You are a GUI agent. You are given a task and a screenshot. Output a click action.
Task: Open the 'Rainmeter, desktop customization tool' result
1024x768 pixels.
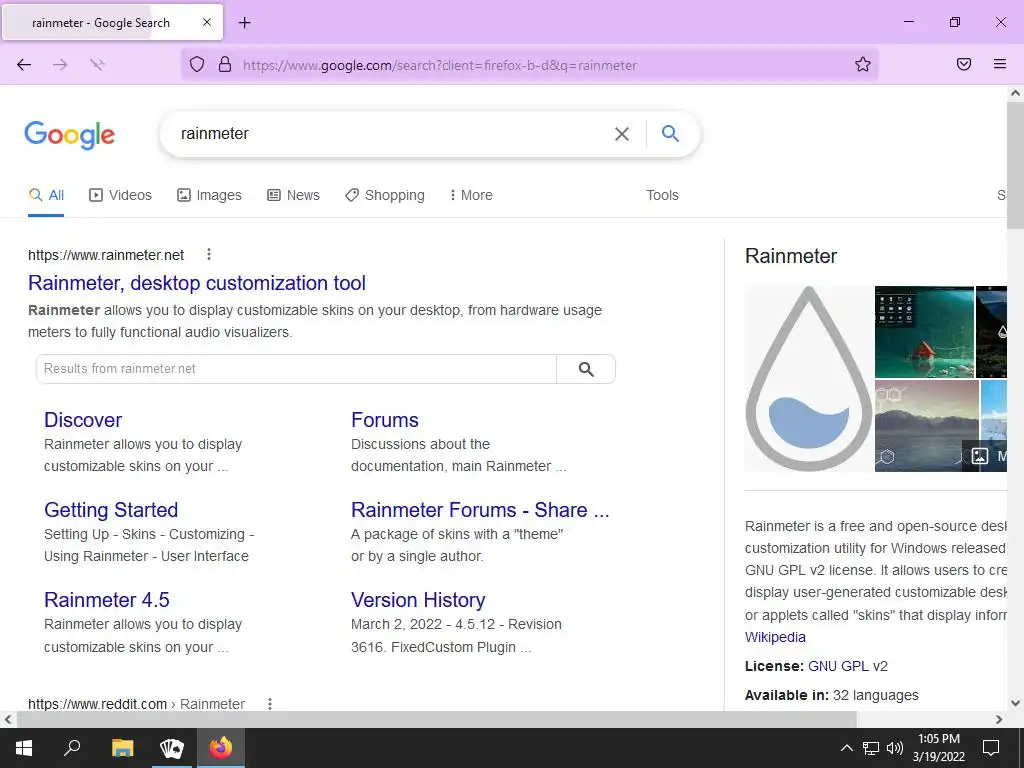pyautogui.click(x=197, y=283)
